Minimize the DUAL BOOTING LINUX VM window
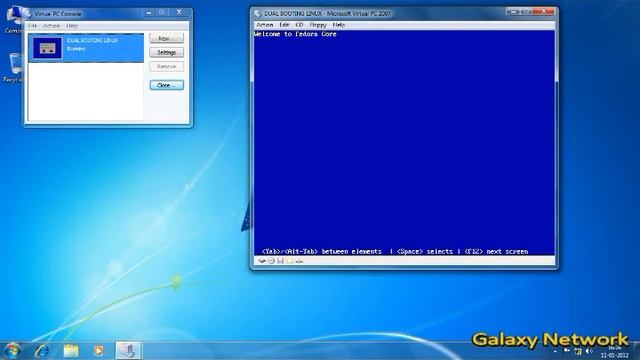Image resolution: width=640 pixels, height=360 pixels. tap(513, 12)
